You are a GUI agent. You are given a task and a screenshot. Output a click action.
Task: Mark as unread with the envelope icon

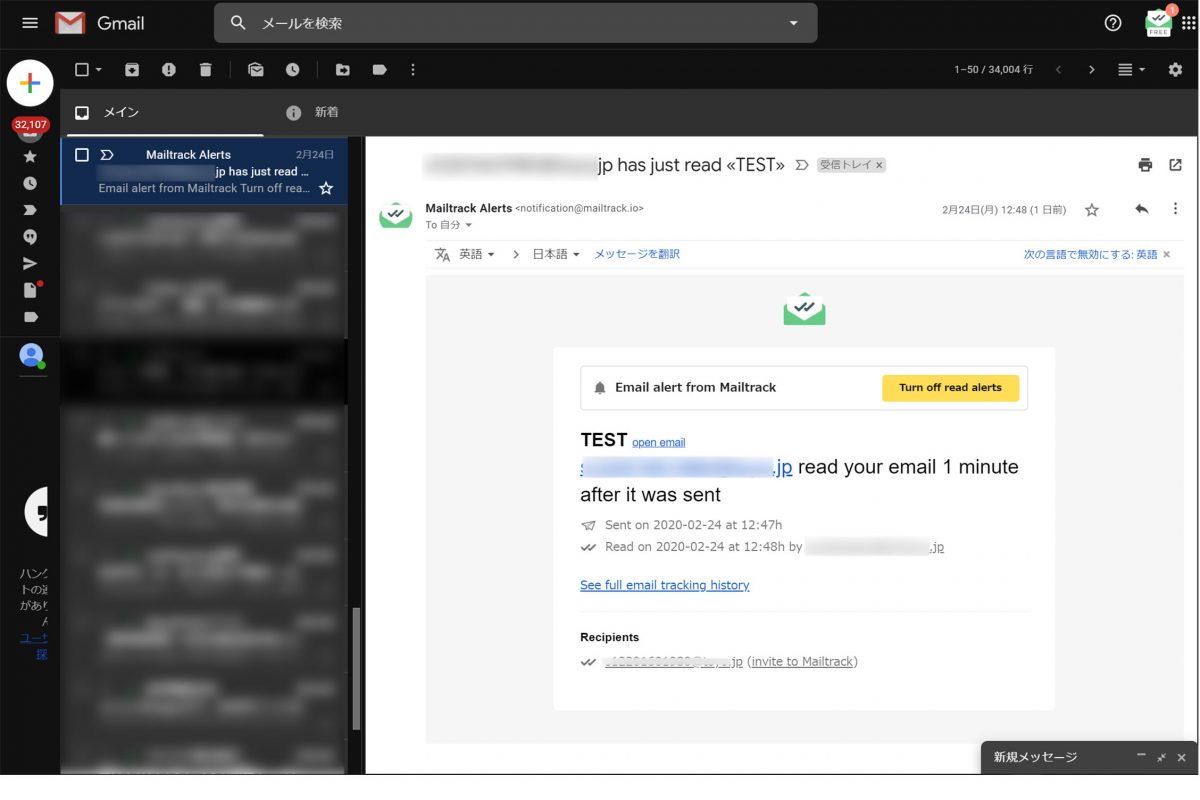[x=256, y=70]
